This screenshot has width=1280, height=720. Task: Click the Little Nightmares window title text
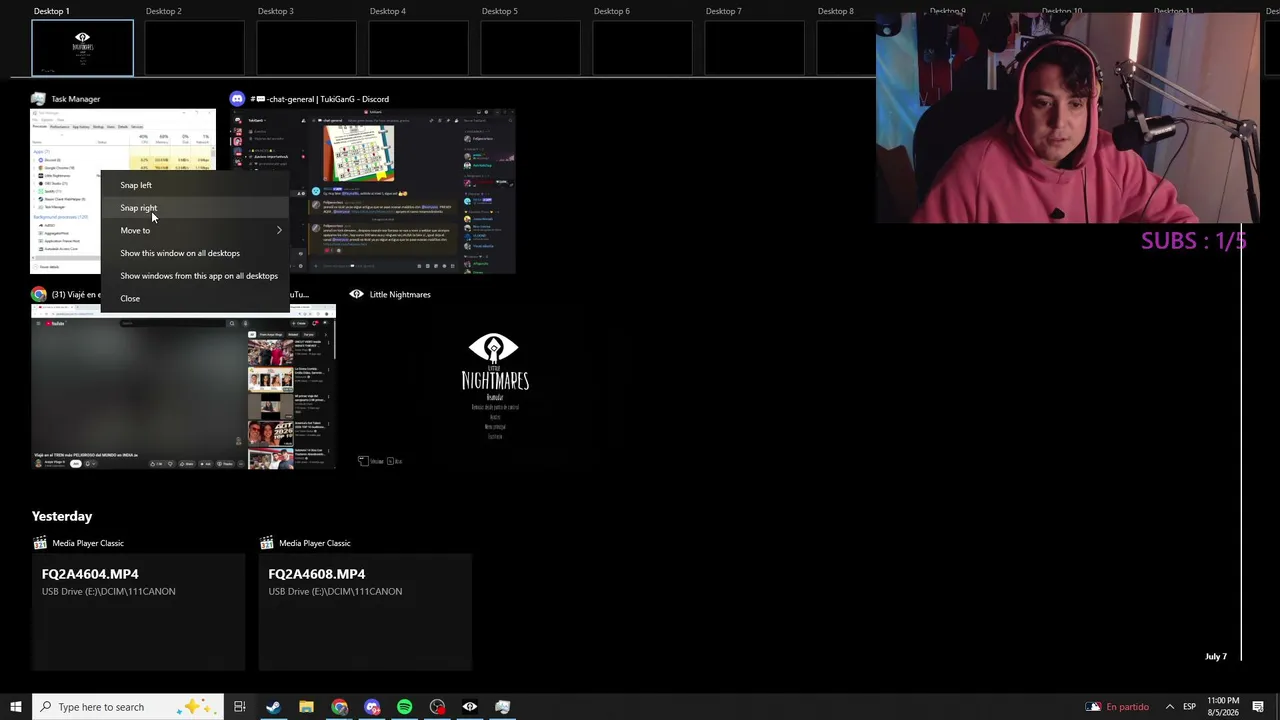pyautogui.click(x=400, y=294)
